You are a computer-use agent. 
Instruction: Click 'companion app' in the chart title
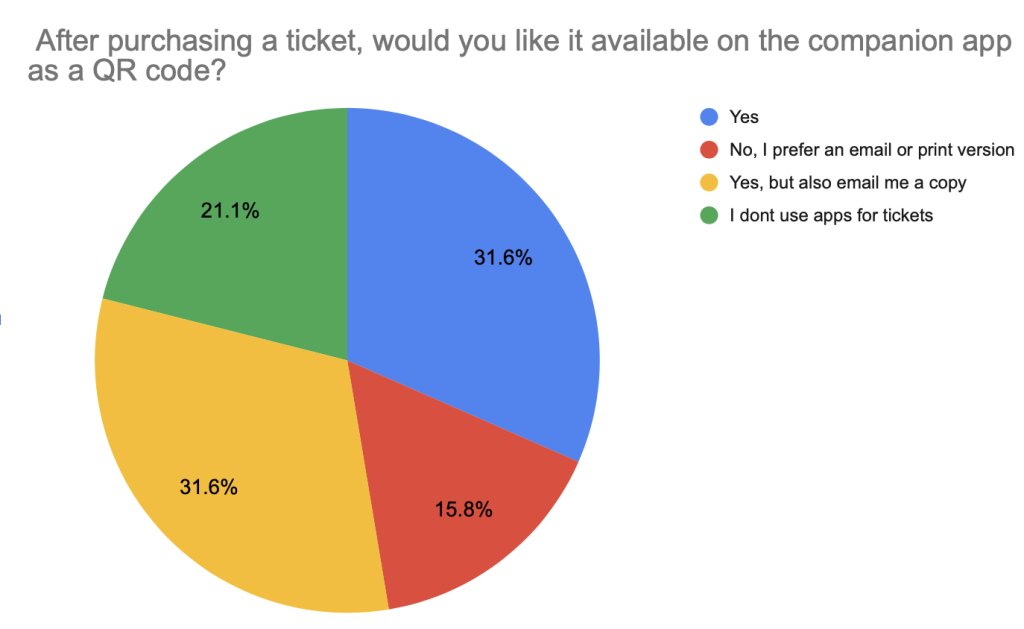(x=915, y=45)
